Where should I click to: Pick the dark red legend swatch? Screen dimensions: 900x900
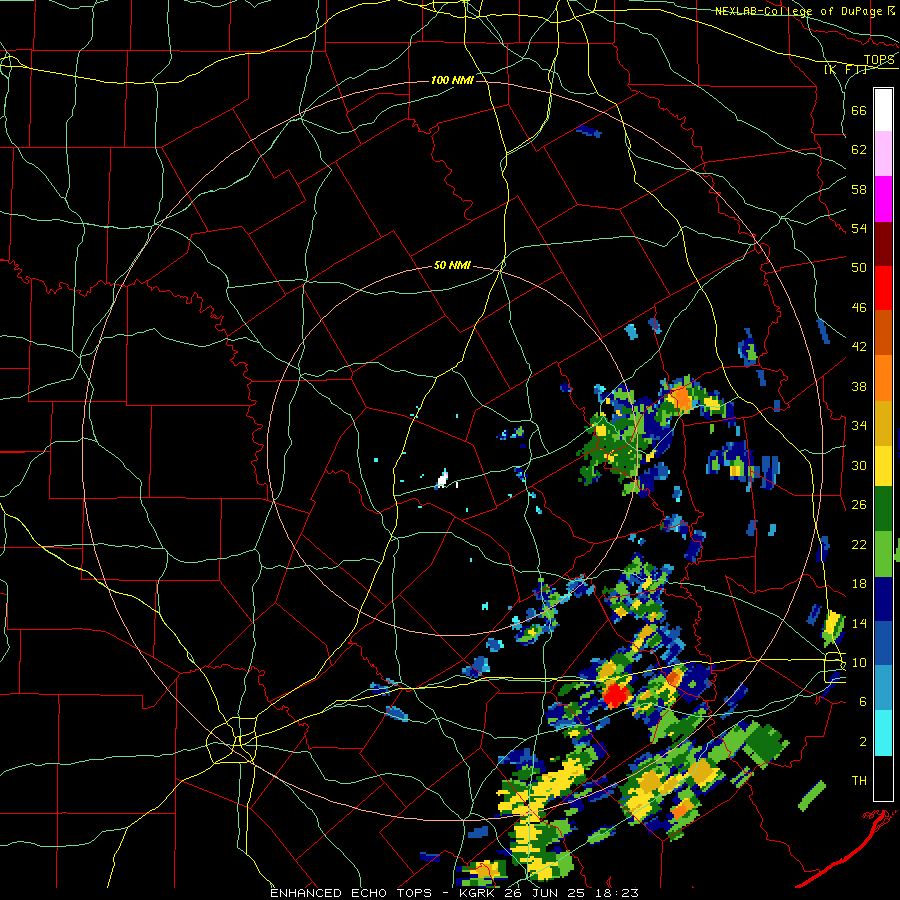883,244
